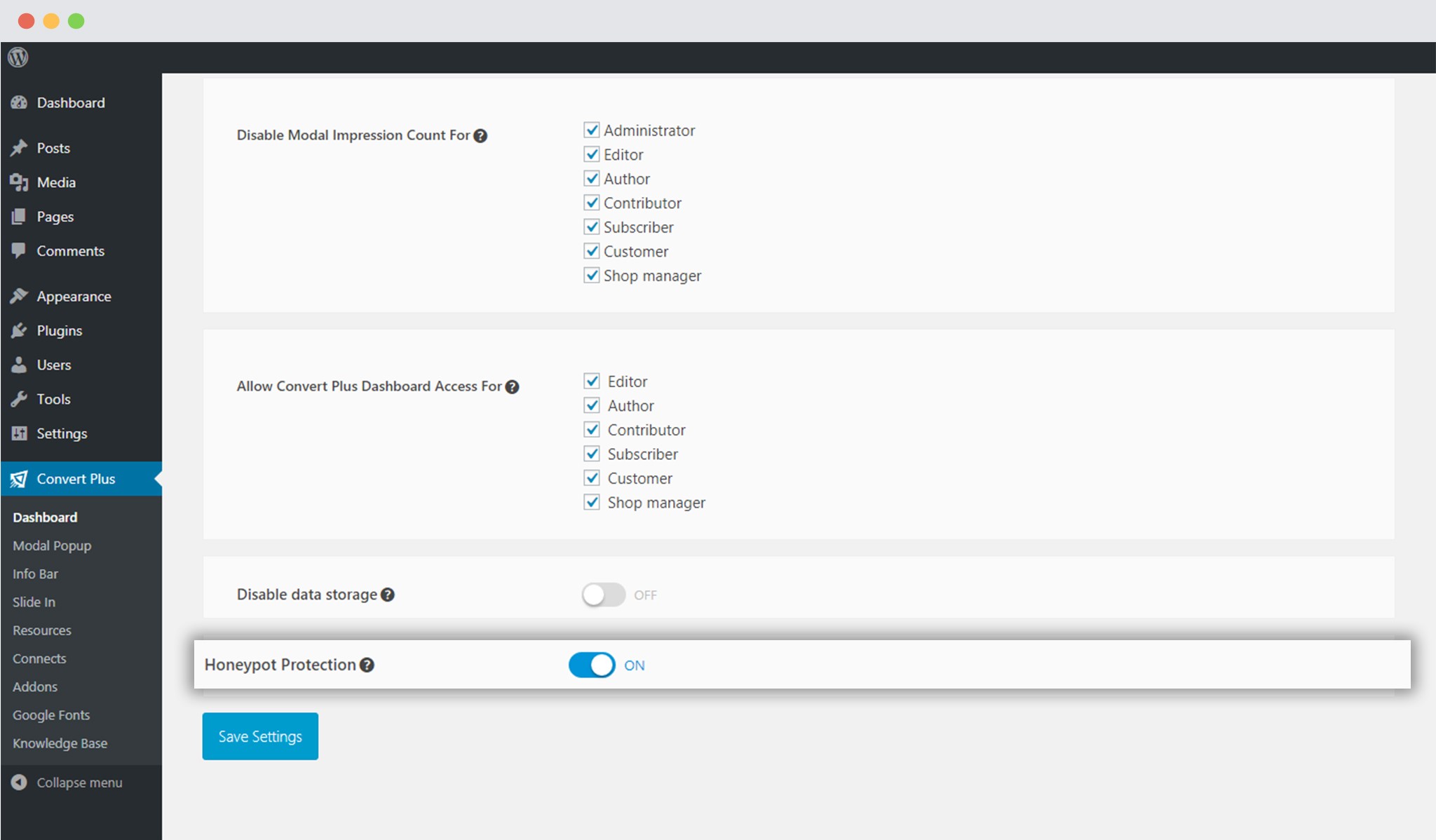Click the Appearance paintbrush icon

tap(19, 296)
